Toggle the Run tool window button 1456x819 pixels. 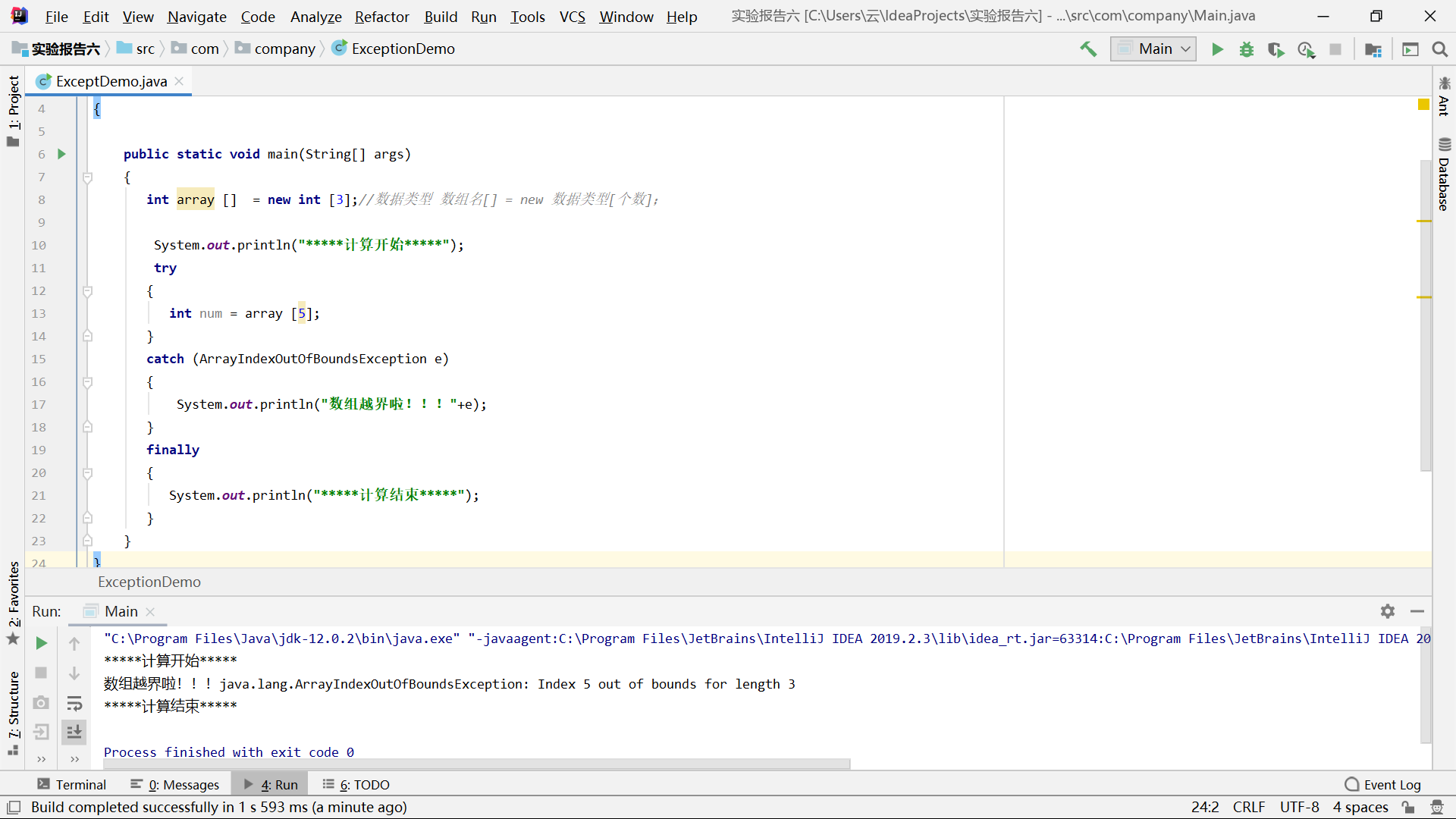point(271,784)
